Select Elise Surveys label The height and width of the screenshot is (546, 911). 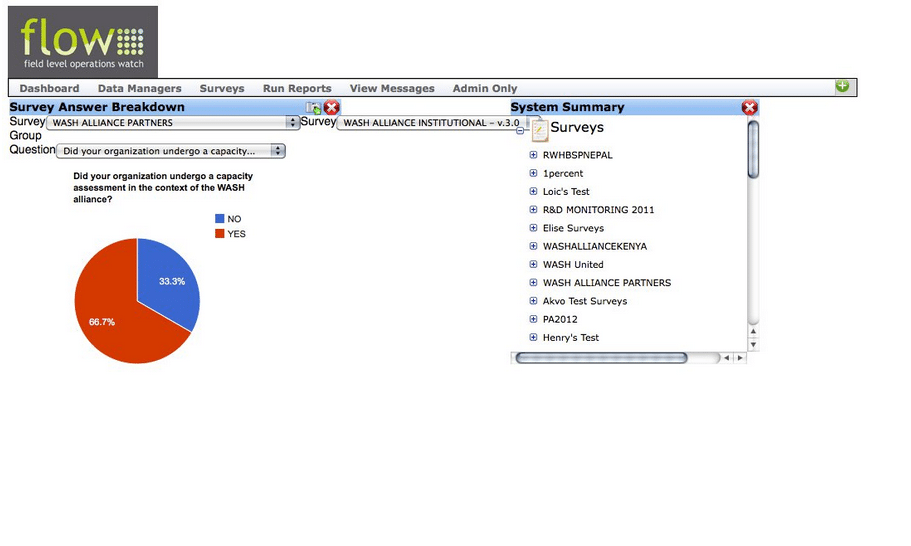[573, 228]
